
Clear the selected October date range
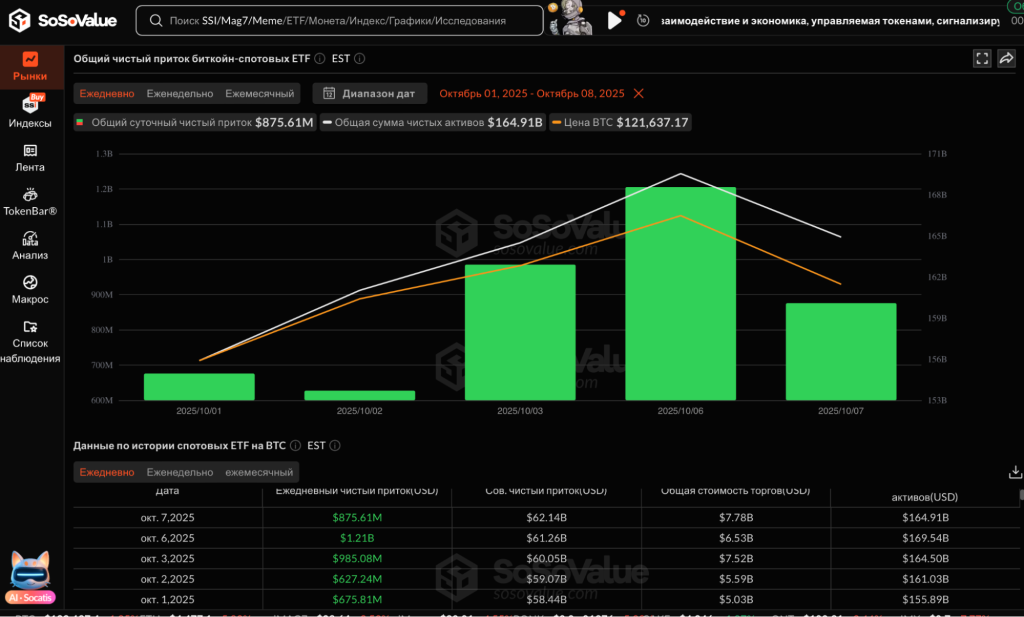tap(639, 93)
